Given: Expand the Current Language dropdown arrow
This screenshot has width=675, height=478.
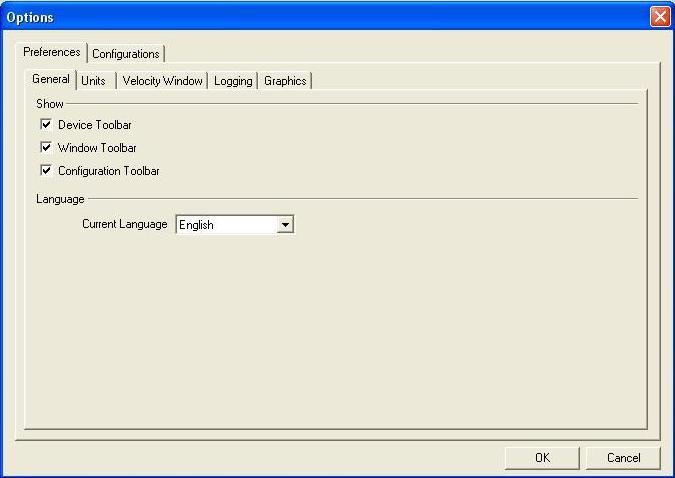Looking at the screenshot, I should click(x=285, y=225).
